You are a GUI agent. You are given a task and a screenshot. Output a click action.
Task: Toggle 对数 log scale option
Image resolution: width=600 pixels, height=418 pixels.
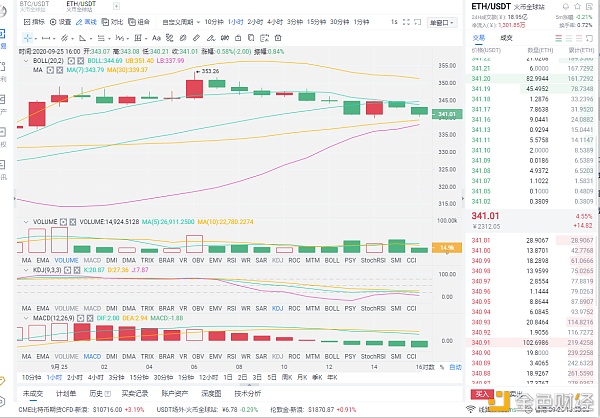click(430, 367)
